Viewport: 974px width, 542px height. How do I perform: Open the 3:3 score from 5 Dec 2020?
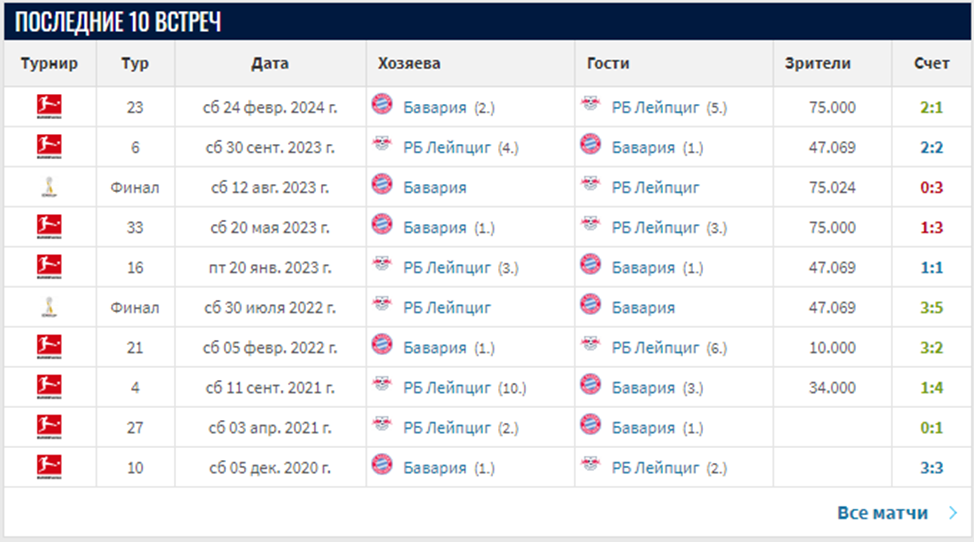pos(932,467)
